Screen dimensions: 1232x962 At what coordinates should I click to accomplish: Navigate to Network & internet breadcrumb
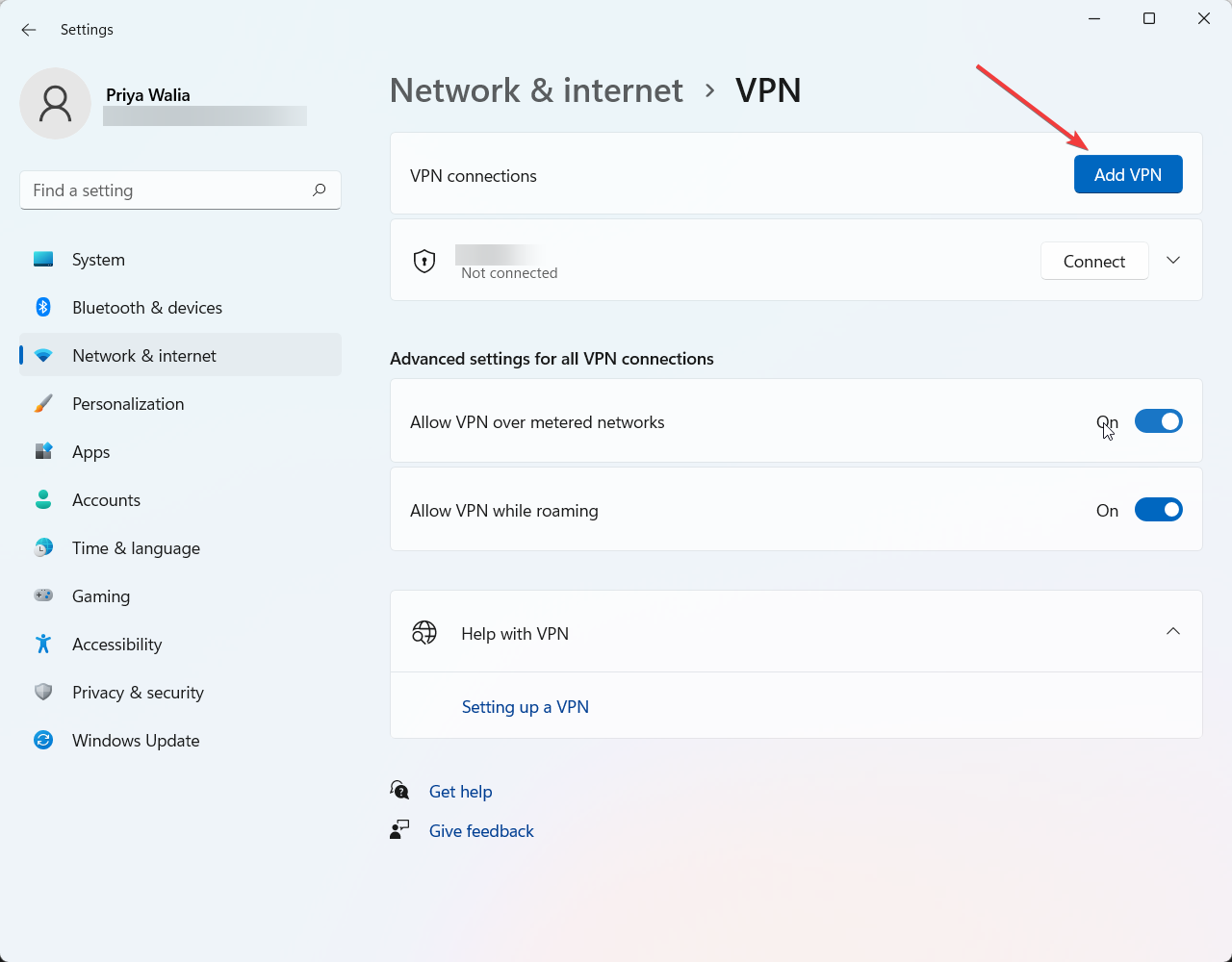click(x=536, y=90)
